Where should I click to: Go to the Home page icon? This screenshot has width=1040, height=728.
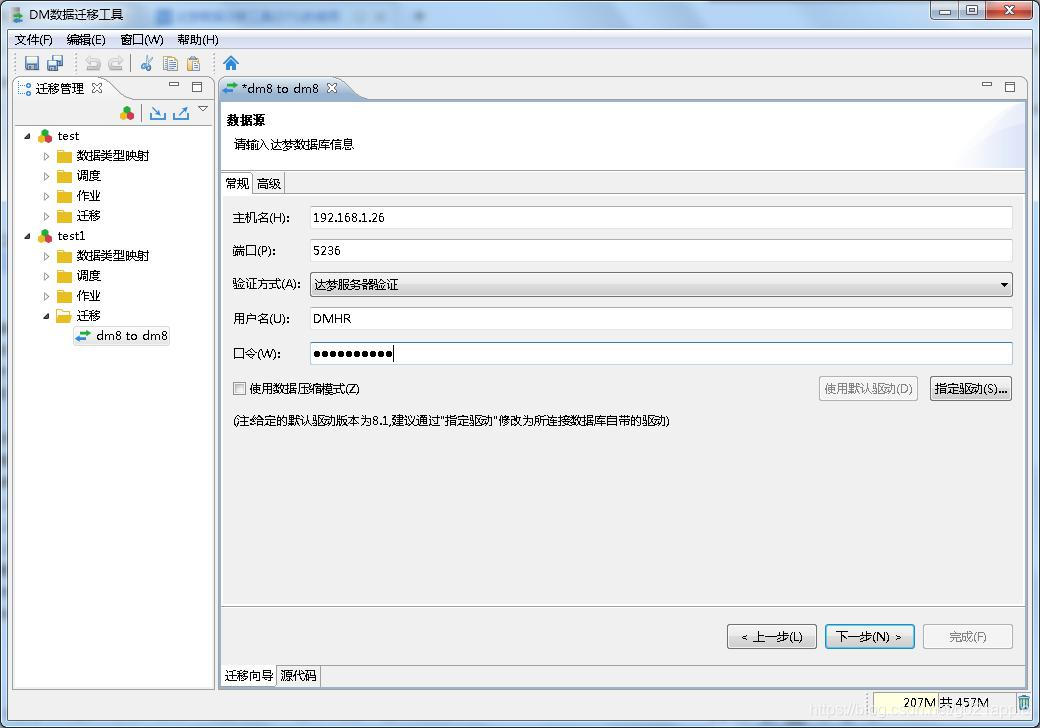[x=231, y=63]
